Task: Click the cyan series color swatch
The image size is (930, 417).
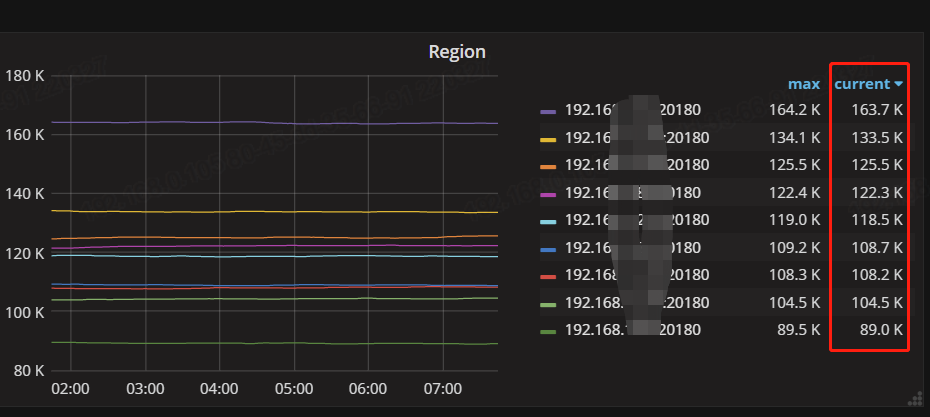Action: (x=548, y=221)
